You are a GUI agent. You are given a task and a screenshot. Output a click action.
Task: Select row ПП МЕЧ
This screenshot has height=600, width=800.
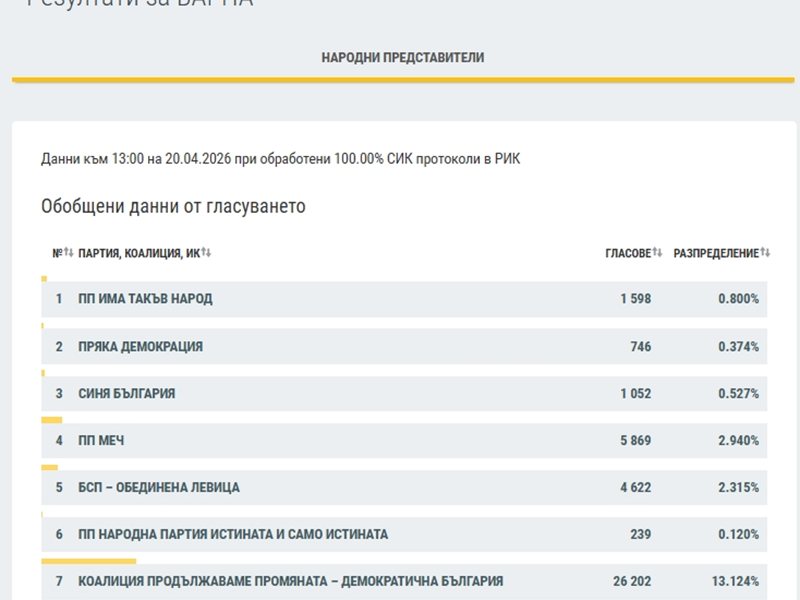[x=404, y=440]
